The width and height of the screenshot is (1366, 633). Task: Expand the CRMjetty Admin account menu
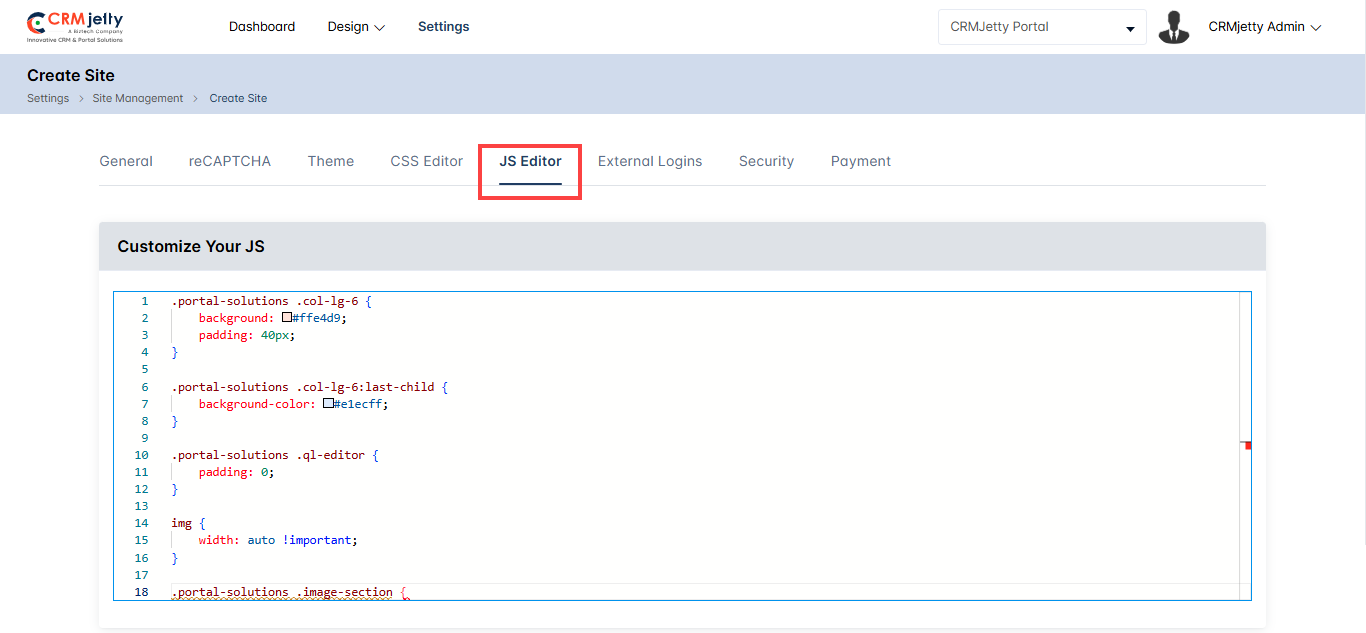(1264, 27)
